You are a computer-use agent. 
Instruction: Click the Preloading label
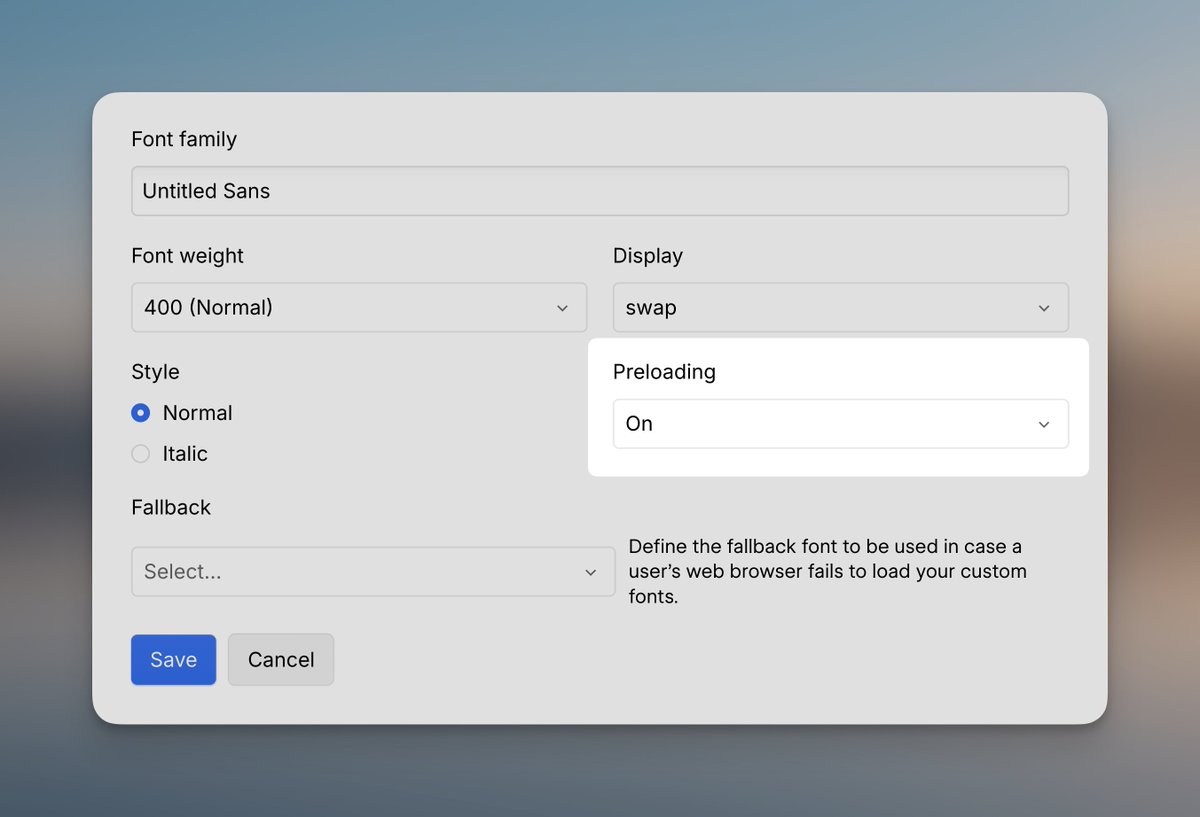tap(664, 372)
